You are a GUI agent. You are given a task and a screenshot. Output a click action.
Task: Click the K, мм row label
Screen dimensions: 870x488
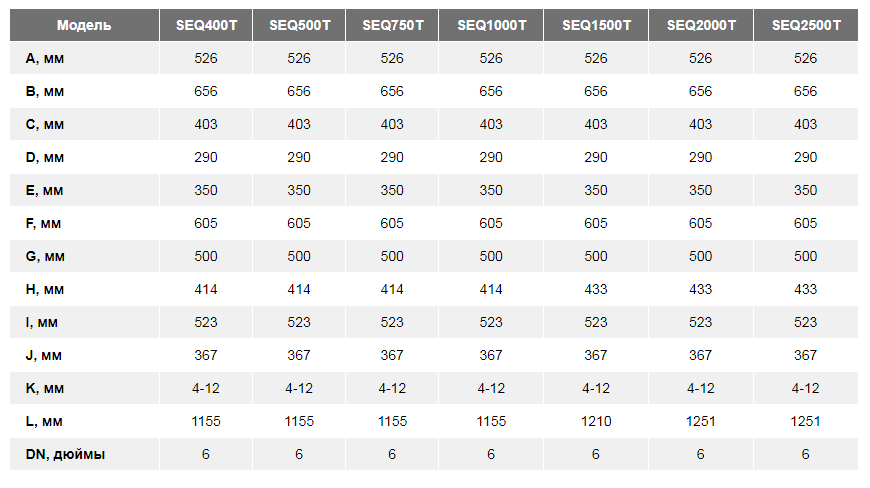[44, 388]
